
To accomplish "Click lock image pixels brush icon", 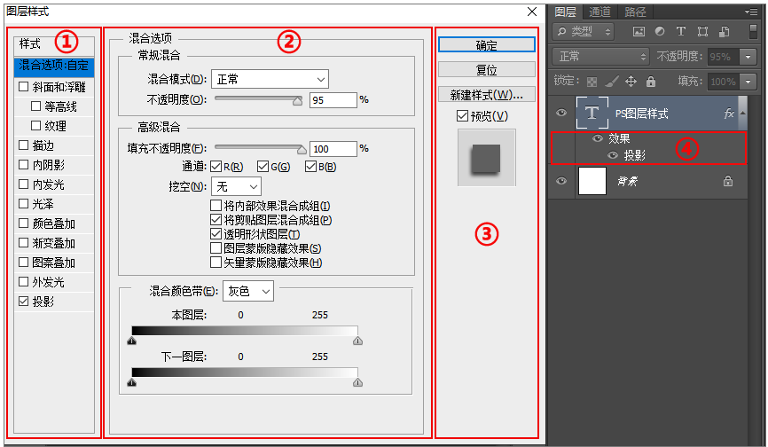I will coord(612,81).
